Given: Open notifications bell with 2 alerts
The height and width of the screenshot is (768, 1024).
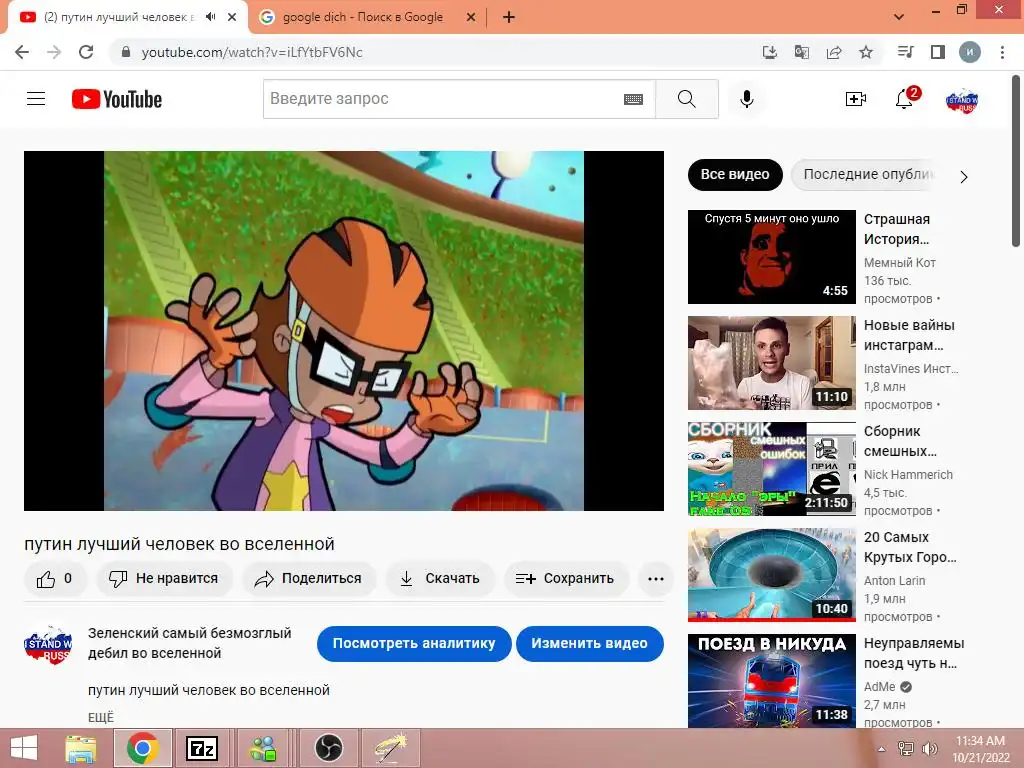Looking at the screenshot, I should [905, 99].
